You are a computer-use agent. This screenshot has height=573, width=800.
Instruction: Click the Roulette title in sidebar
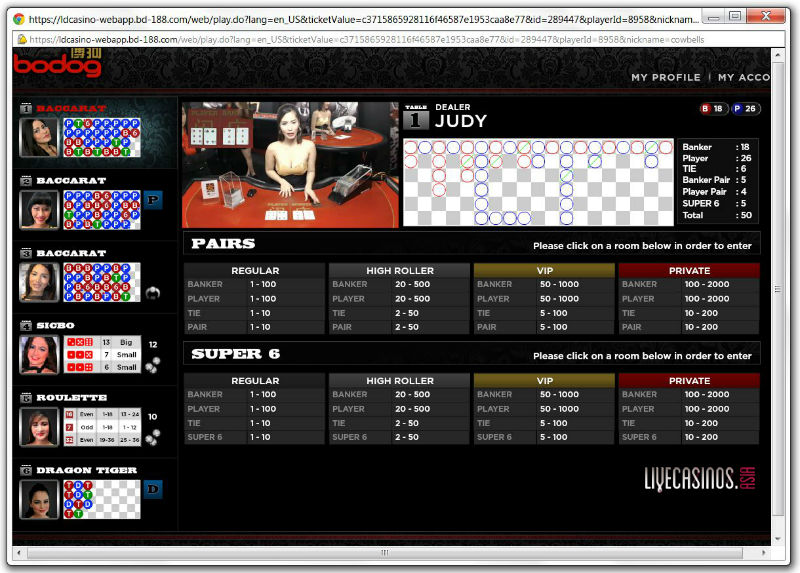point(71,398)
